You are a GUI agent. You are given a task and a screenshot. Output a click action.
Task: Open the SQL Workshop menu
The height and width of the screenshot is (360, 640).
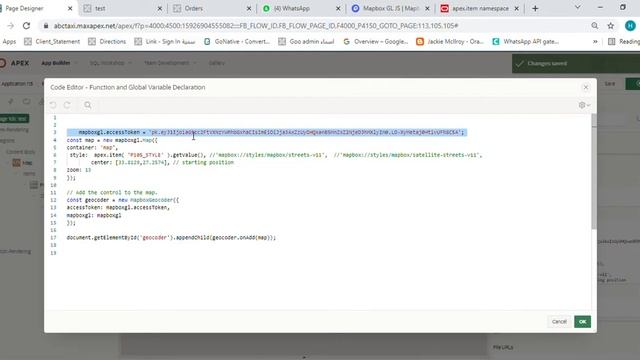pos(111,63)
